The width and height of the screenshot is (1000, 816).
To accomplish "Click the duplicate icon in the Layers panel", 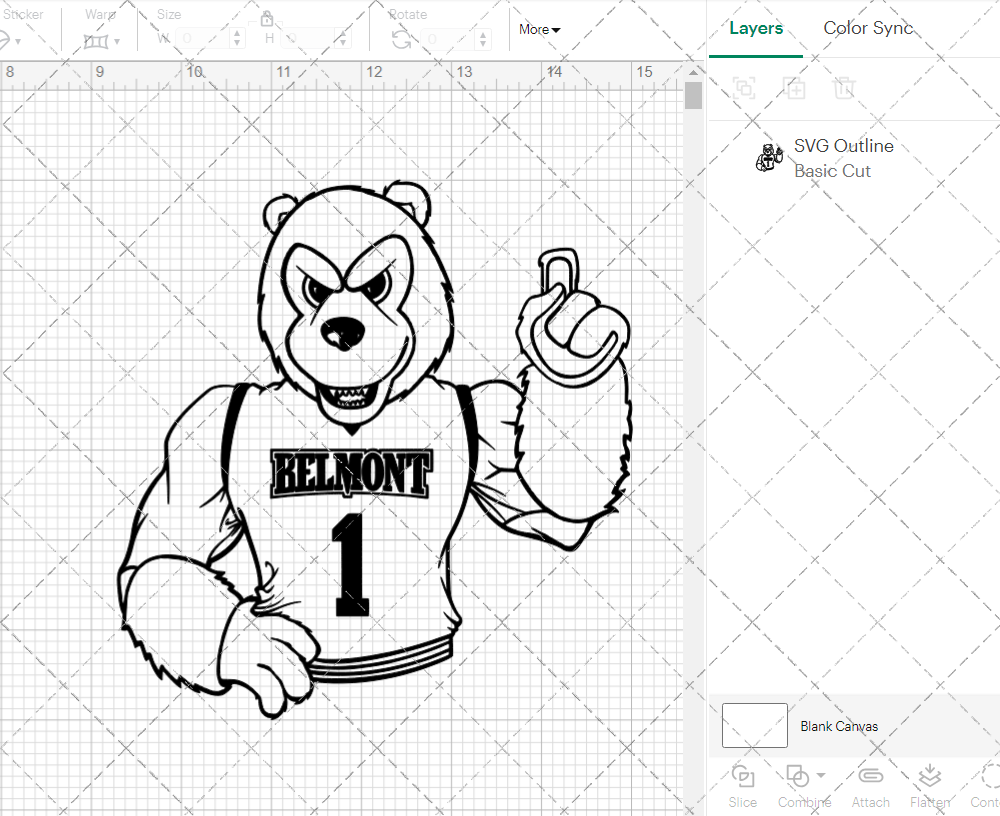I will click(x=794, y=88).
